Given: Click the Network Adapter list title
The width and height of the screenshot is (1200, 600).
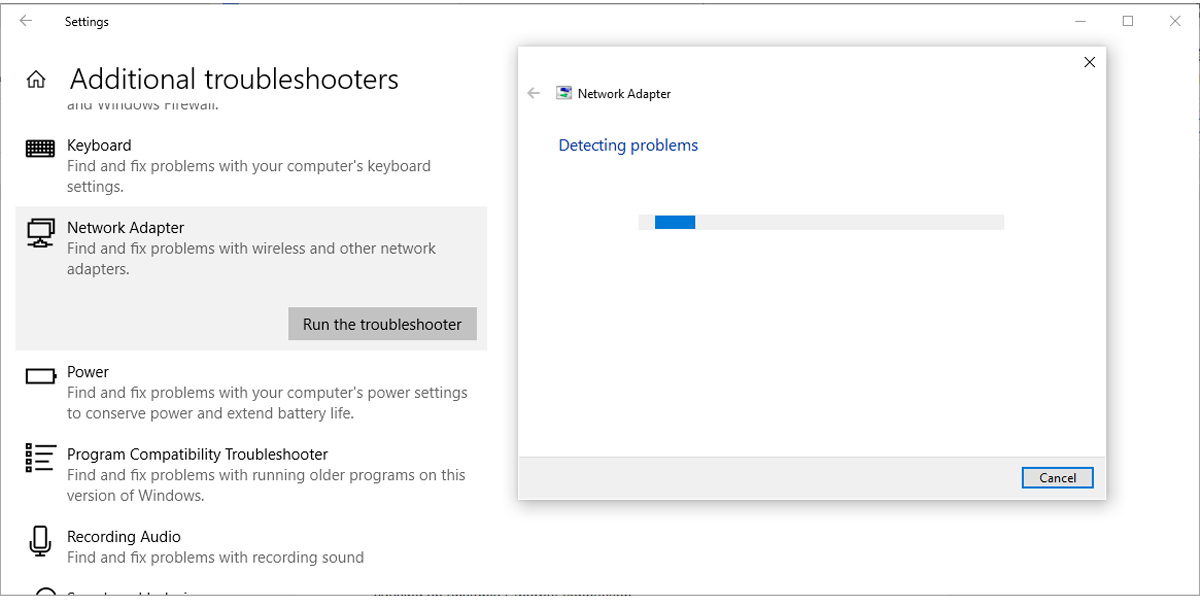Looking at the screenshot, I should click(126, 228).
